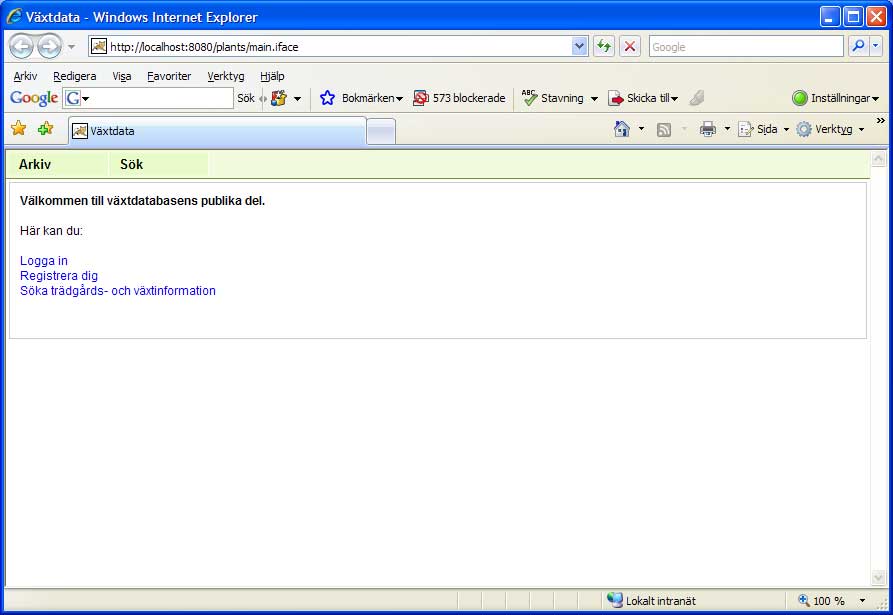Select the Växtdata browser tab
The width and height of the screenshot is (893, 615).
pyautogui.click(x=217, y=131)
